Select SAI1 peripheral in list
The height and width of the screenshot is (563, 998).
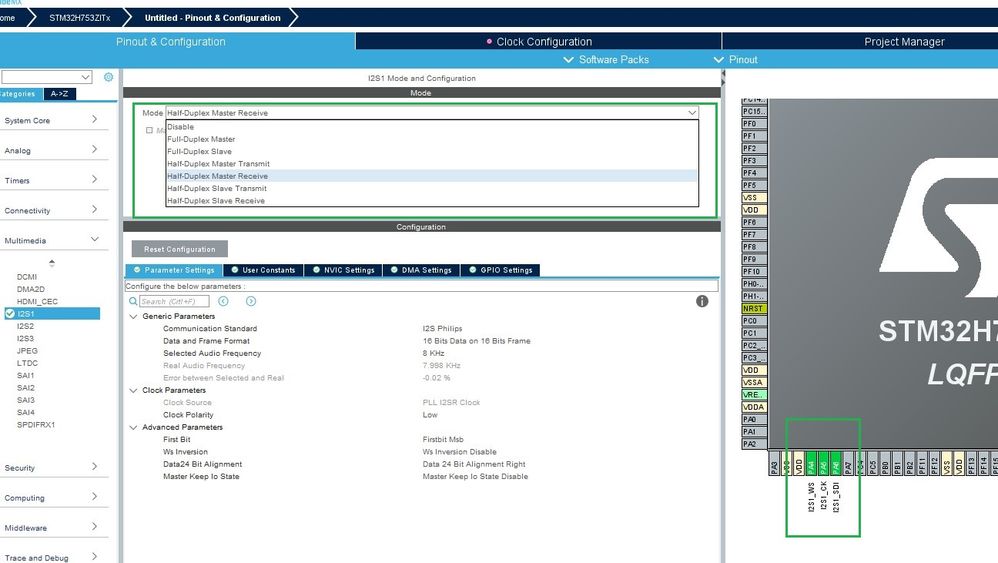click(x=25, y=375)
